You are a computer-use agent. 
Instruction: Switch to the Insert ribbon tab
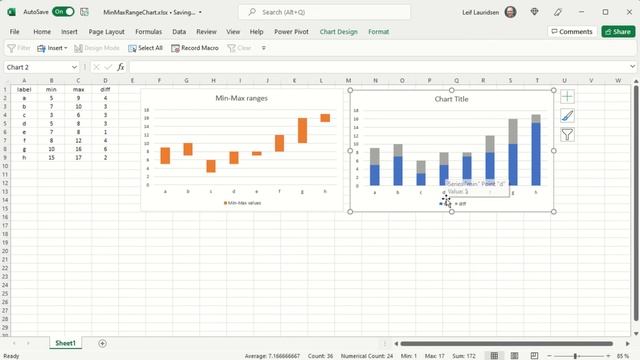[x=69, y=31]
